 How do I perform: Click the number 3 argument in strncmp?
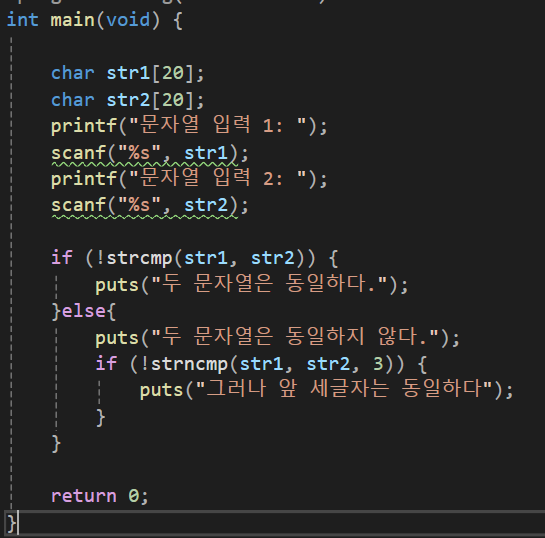point(378,364)
